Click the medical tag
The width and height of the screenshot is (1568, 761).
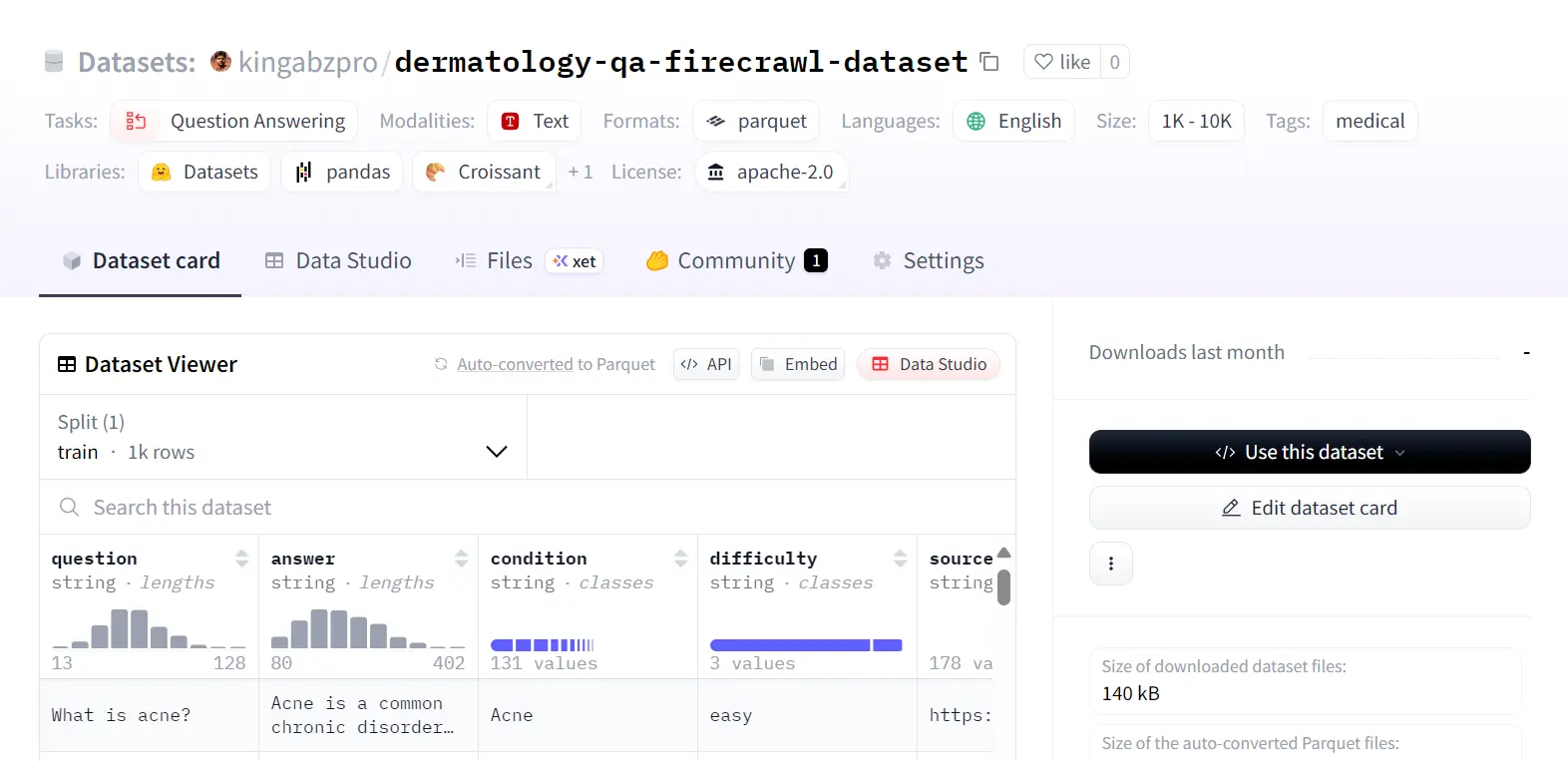pos(1370,121)
